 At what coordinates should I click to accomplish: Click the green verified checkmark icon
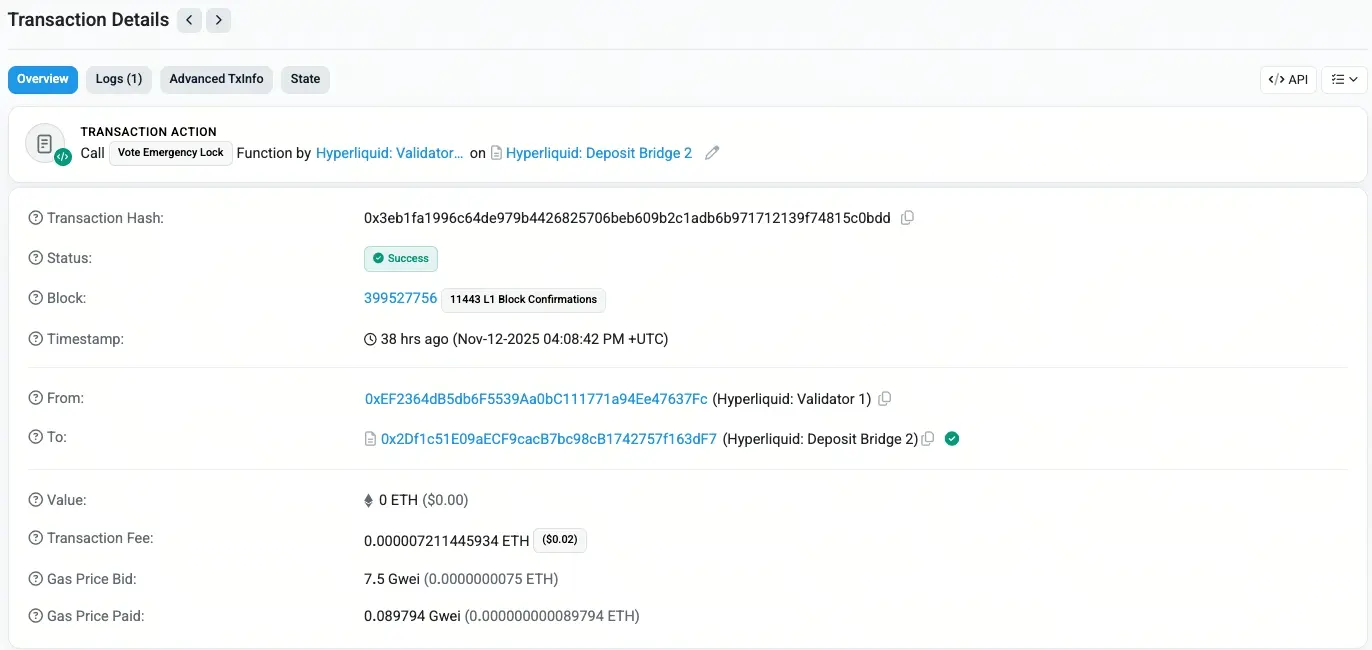pos(952,438)
